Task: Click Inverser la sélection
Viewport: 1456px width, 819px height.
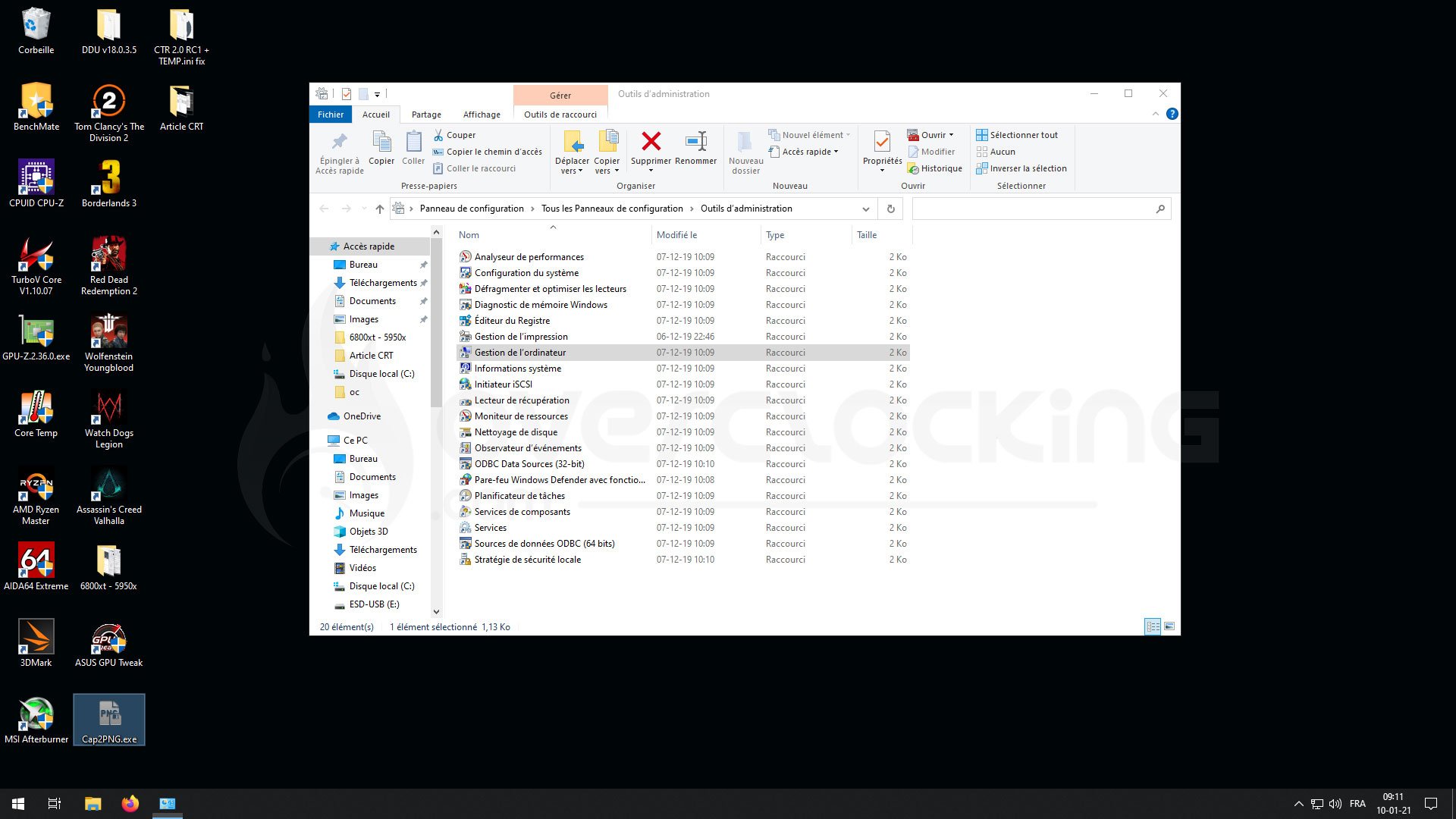Action: tap(1021, 168)
